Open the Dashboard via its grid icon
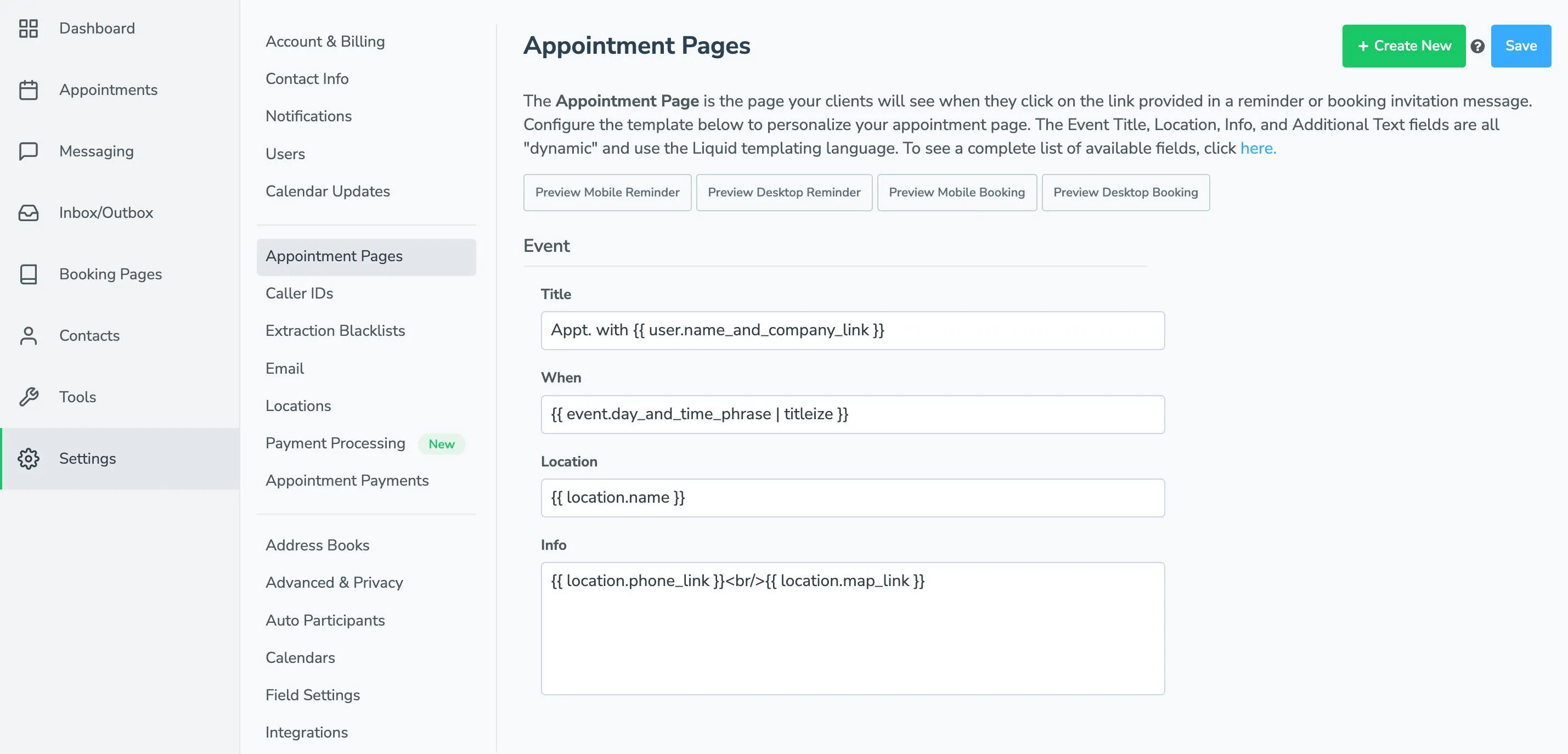 click(x=29, y=28)
